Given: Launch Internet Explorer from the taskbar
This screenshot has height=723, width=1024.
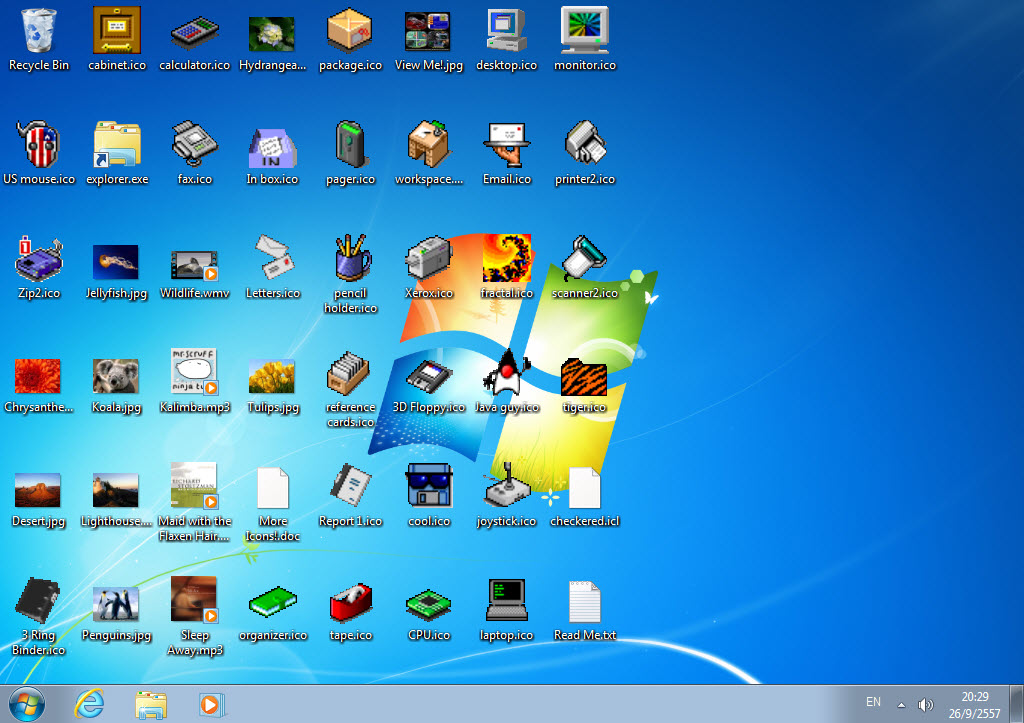Looking at the screenshot, I should coord(90,704).
